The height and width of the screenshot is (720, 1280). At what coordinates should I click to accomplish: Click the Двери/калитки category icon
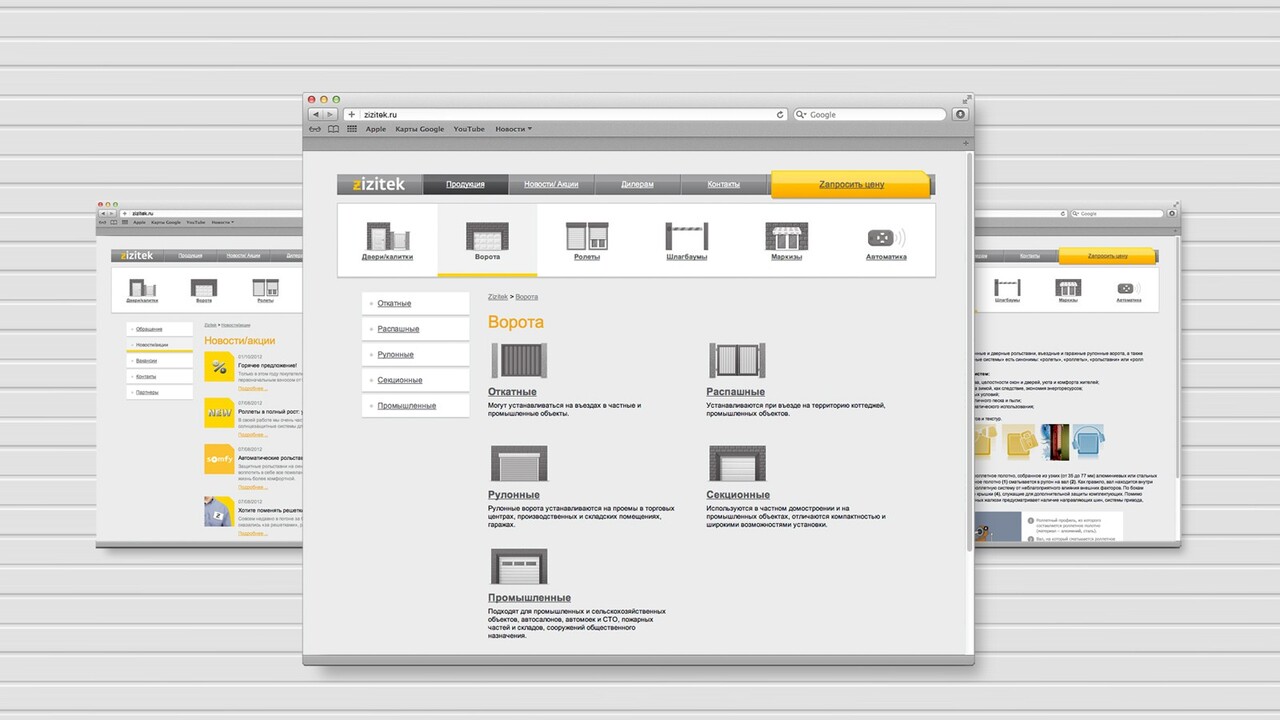387,237
